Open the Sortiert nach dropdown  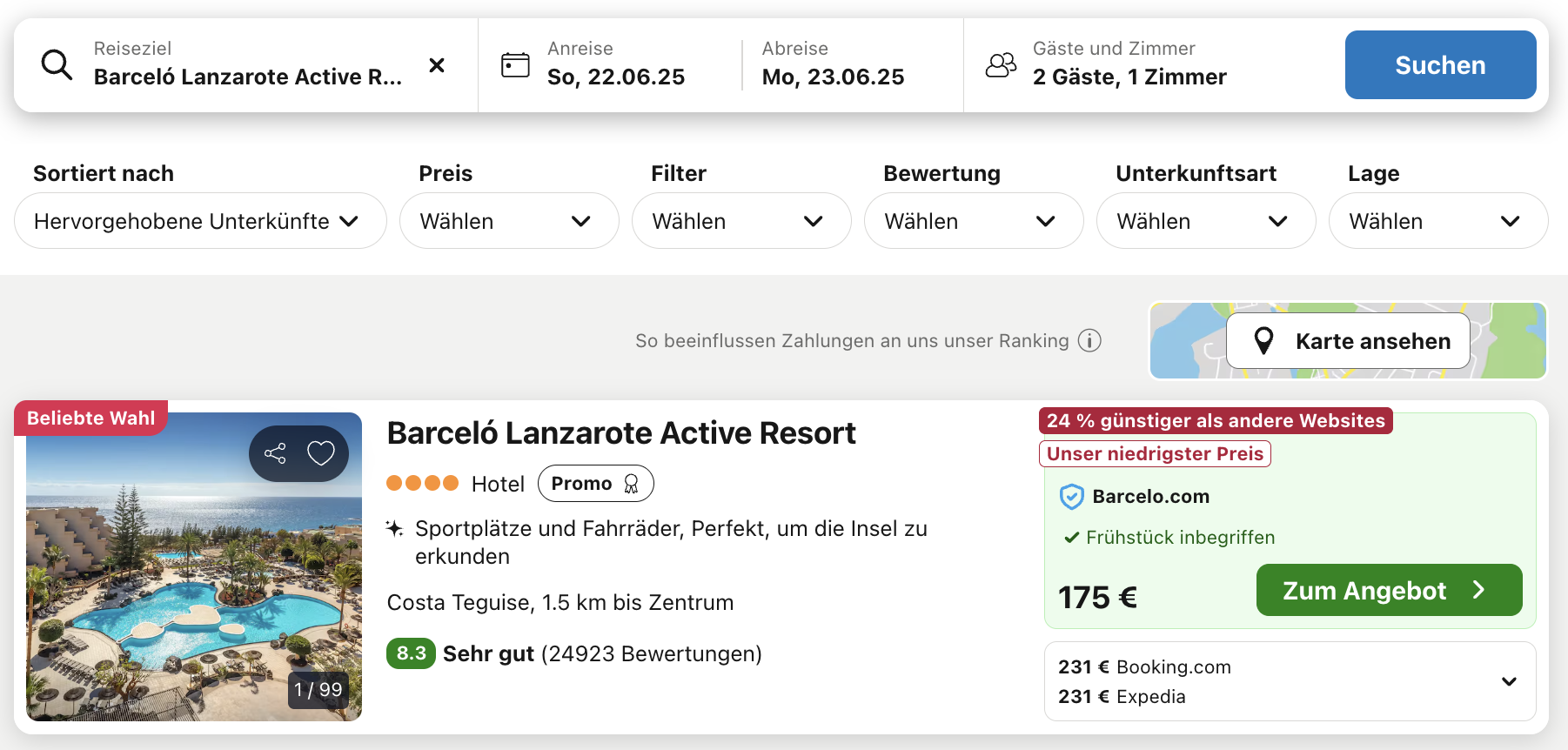point(200,221)
